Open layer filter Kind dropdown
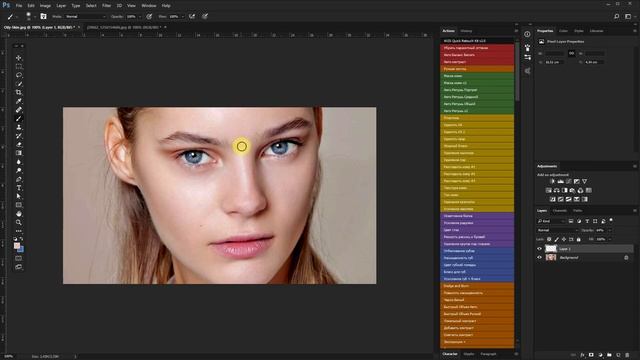Image resolution: width=640 pixels, height=360 pixels. click(551, 221)
